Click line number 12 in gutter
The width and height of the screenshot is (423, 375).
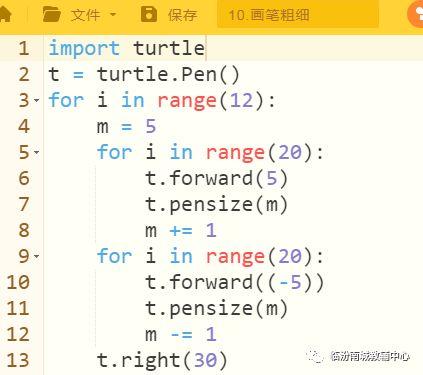(18, 334)
